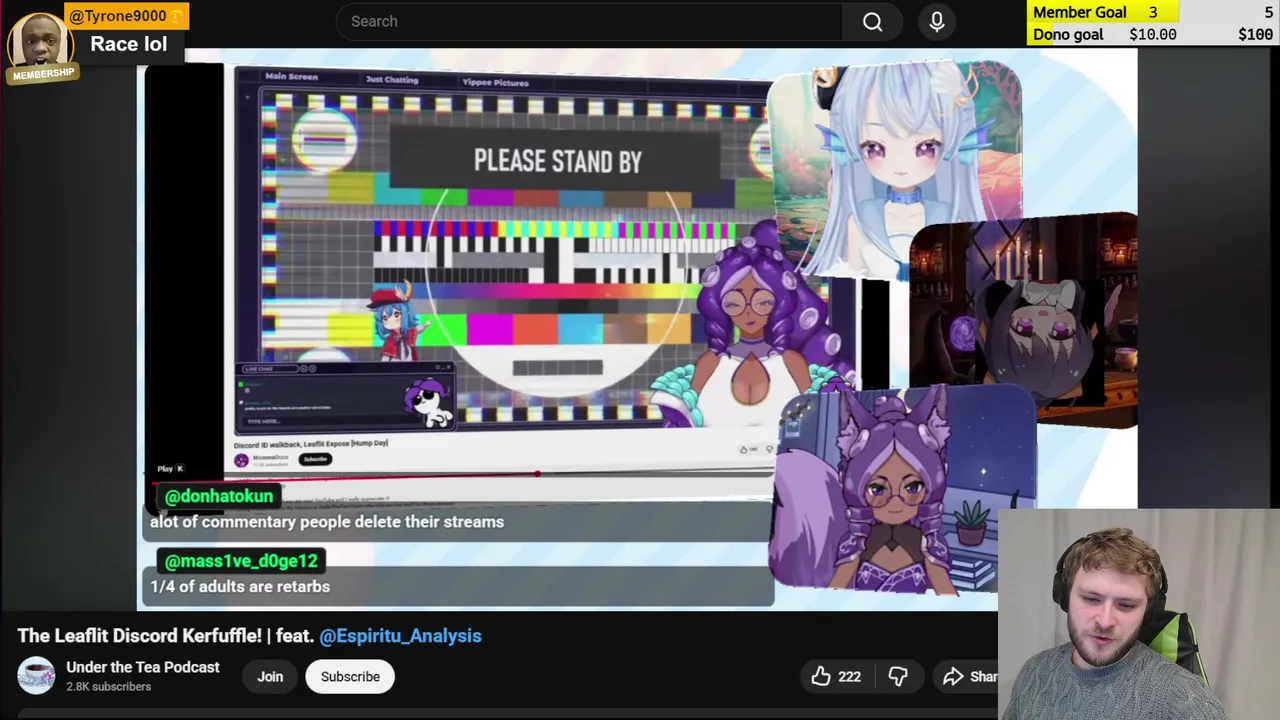Viewport: 1280px width, 720px height.
Task: Dislike the video with thumbs down icon
Action: (898, 677)
